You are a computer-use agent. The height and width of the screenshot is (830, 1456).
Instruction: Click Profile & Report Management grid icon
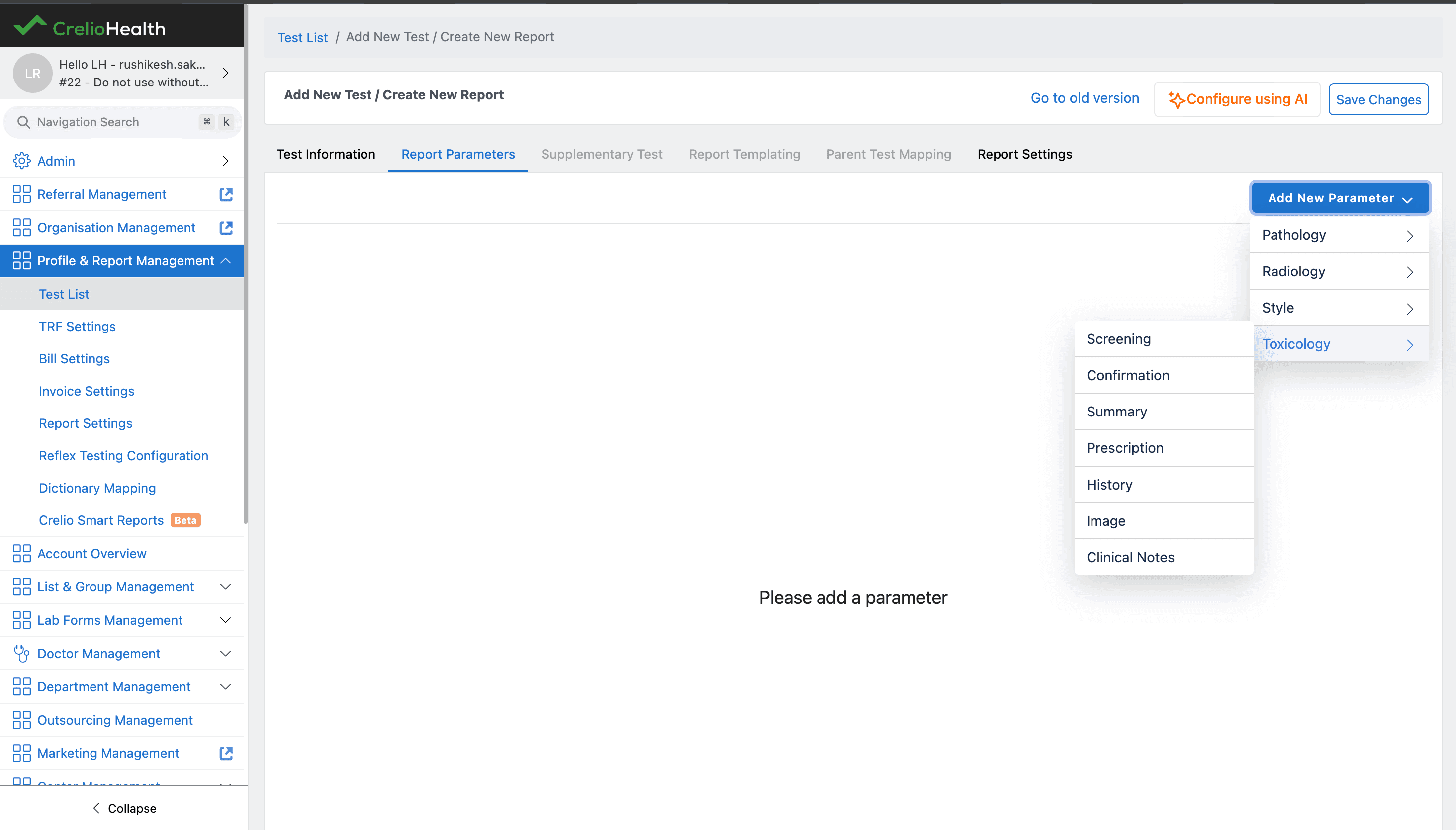pyautogui.click(x=22, y=260)
